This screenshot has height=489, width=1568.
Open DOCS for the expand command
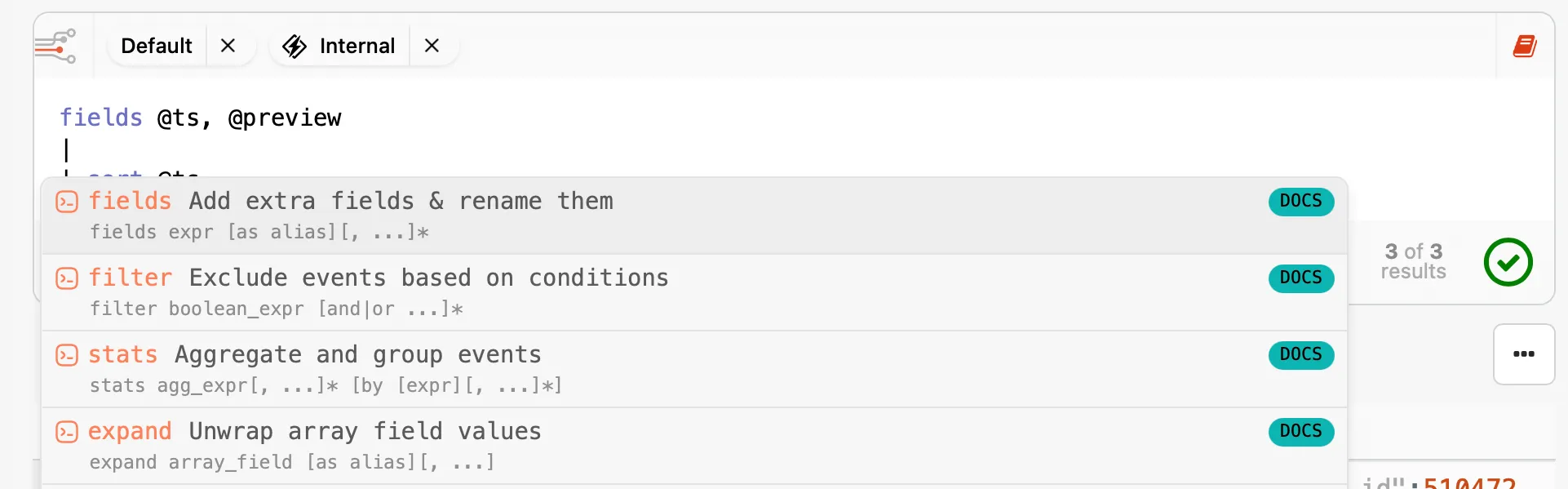(1300, 432)
